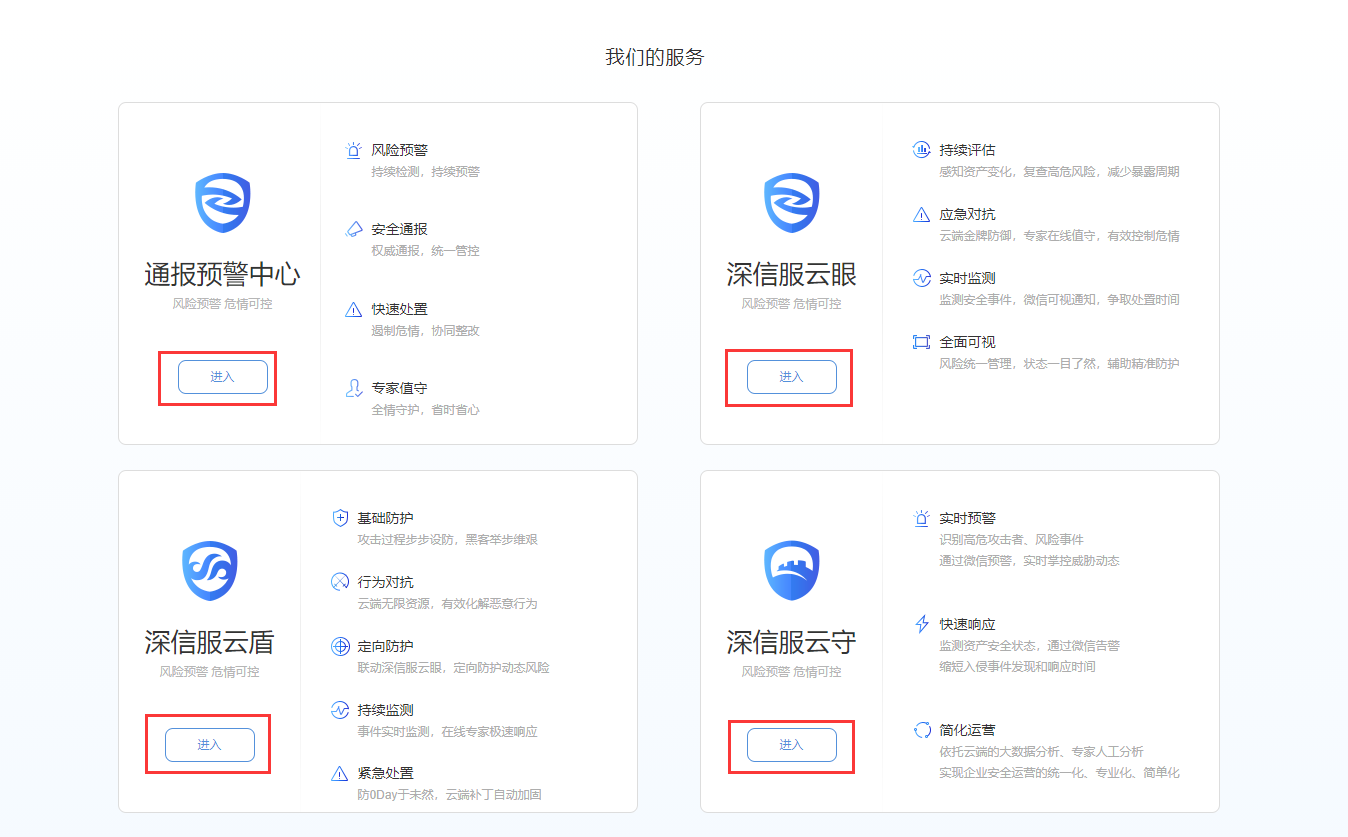Click the 行为对抗 circular icon

coord(340,582)
